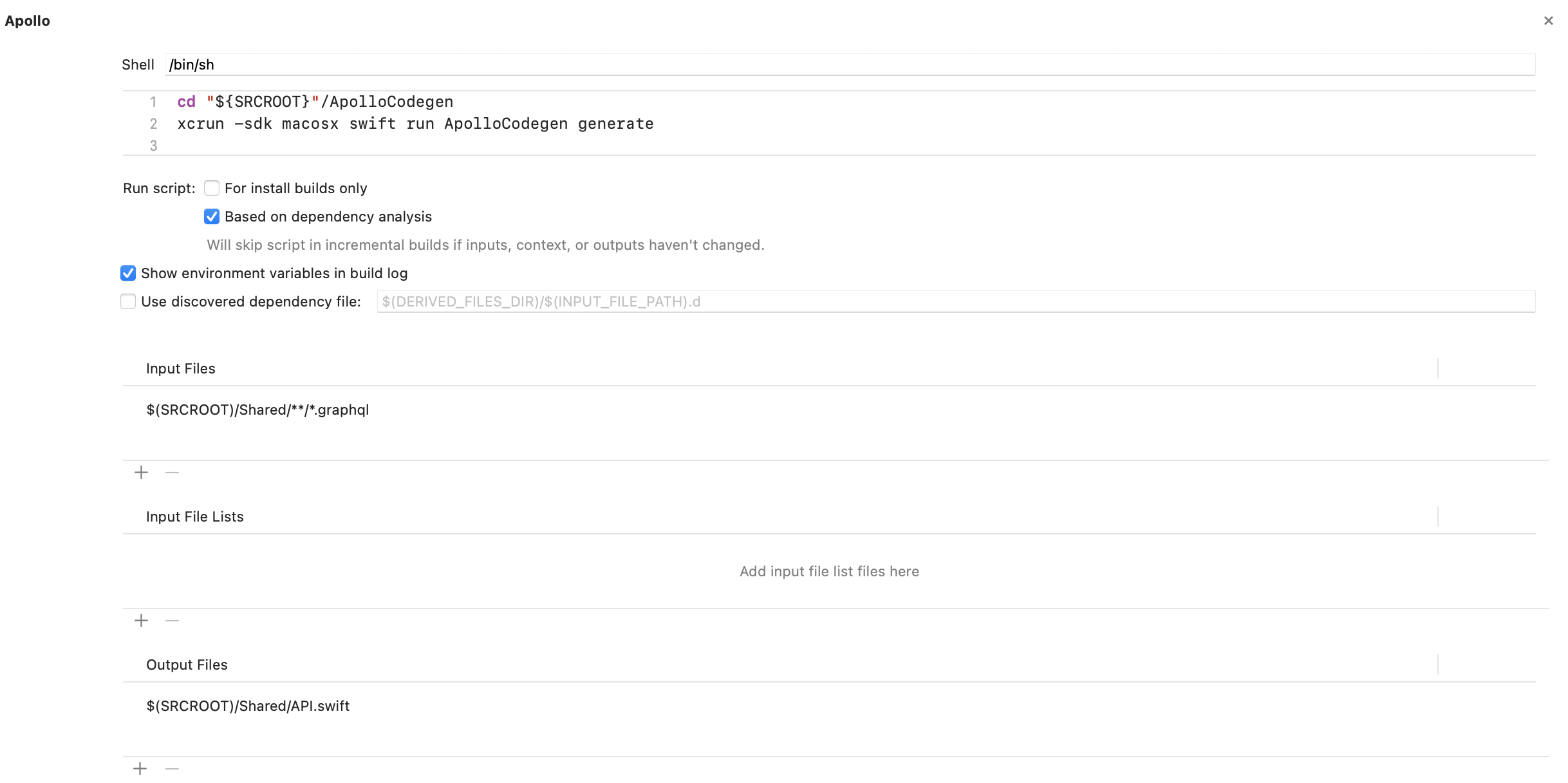This screenshot has height=783, width=1568.
Task: Add a new input file list
Action: coord(141,621)
